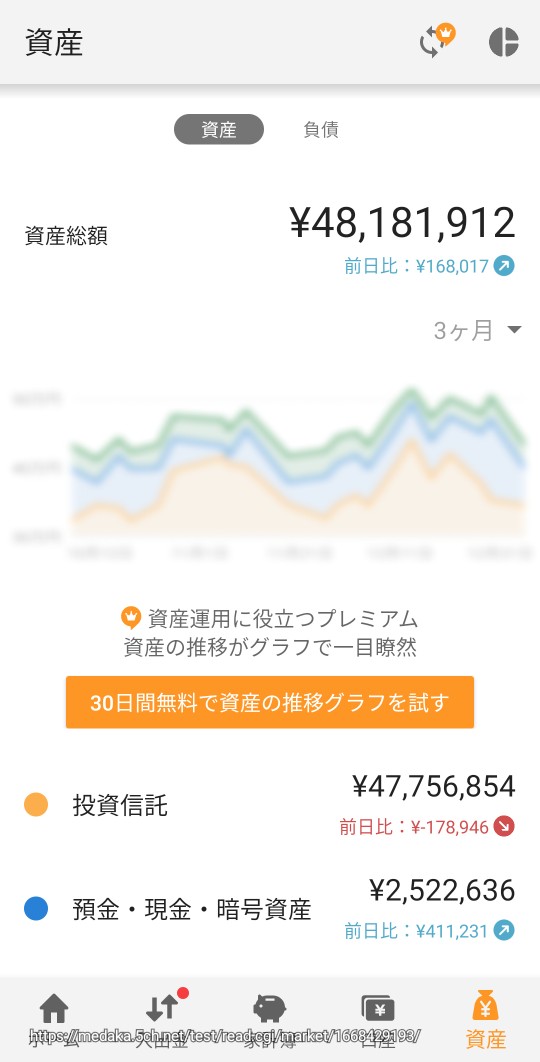Viewport: 540px width, 1062px height.
Task: Tap blue up arrow beside ¥411,231
Action: coord(504,931)
